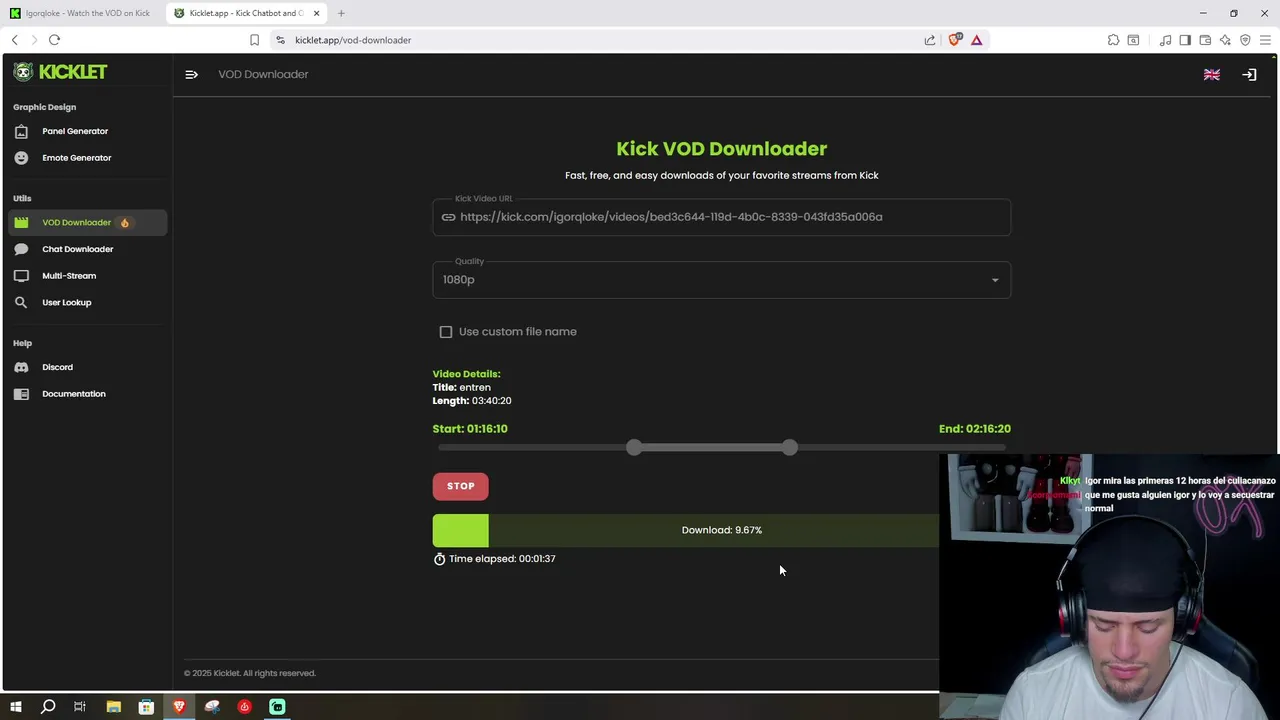Viewport: 1280px width, 720px height.
Task: Collapse the sidebar with the hamburger menu icon
Action: coord(191,74)
